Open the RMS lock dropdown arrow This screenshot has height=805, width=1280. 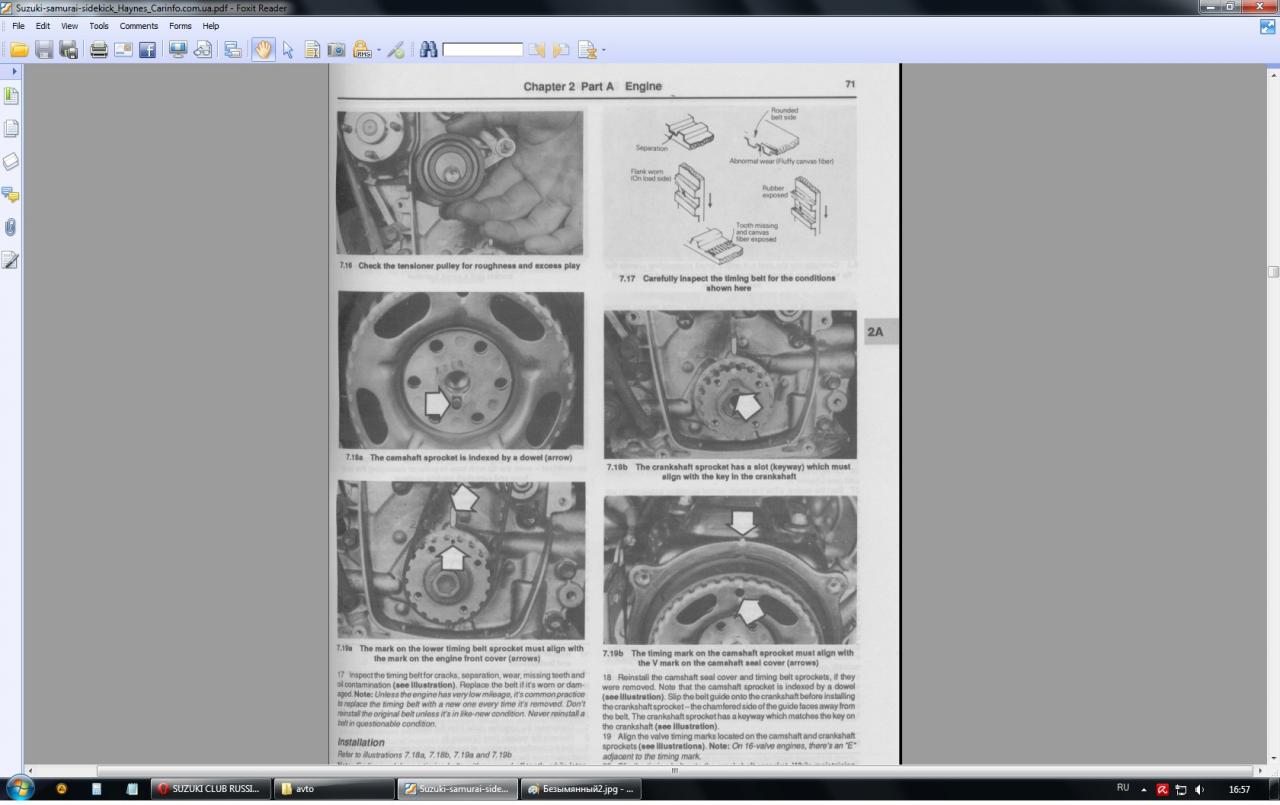point(378,50)
